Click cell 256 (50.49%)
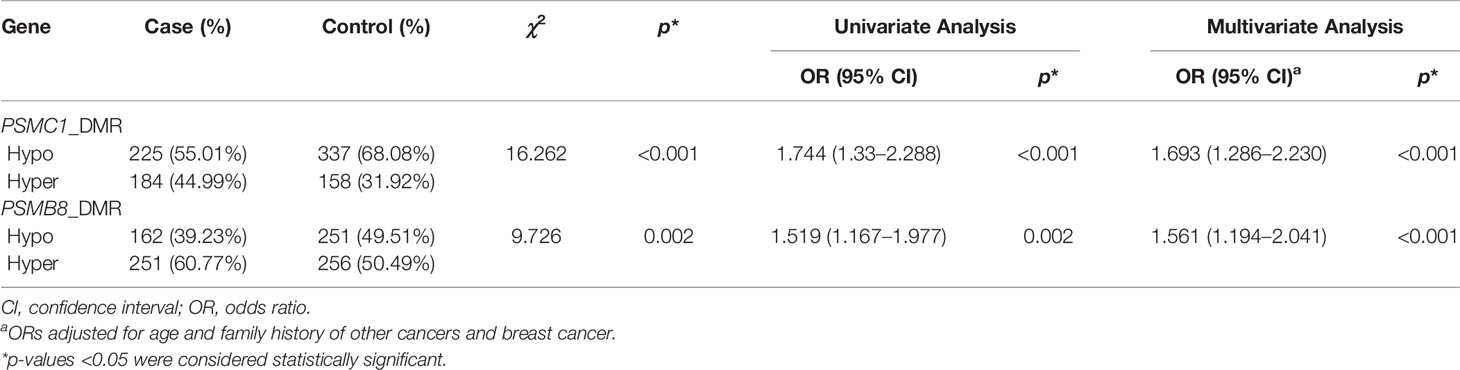This screenshot has height=370, width=1460. 381,261
